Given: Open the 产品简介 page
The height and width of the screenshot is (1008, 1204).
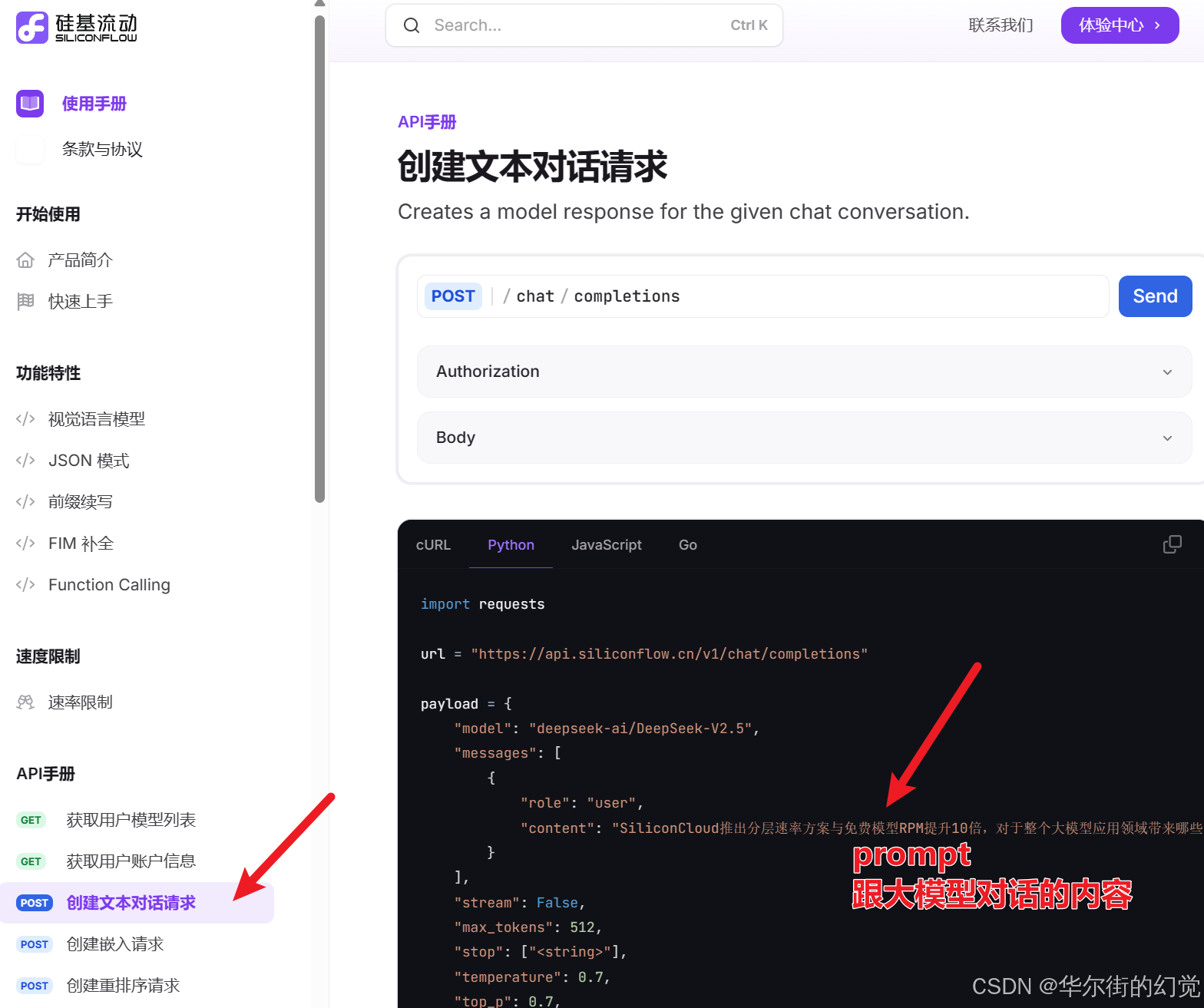Looking at the screenshot, I should pyautogui.click(x=80, y=260).
